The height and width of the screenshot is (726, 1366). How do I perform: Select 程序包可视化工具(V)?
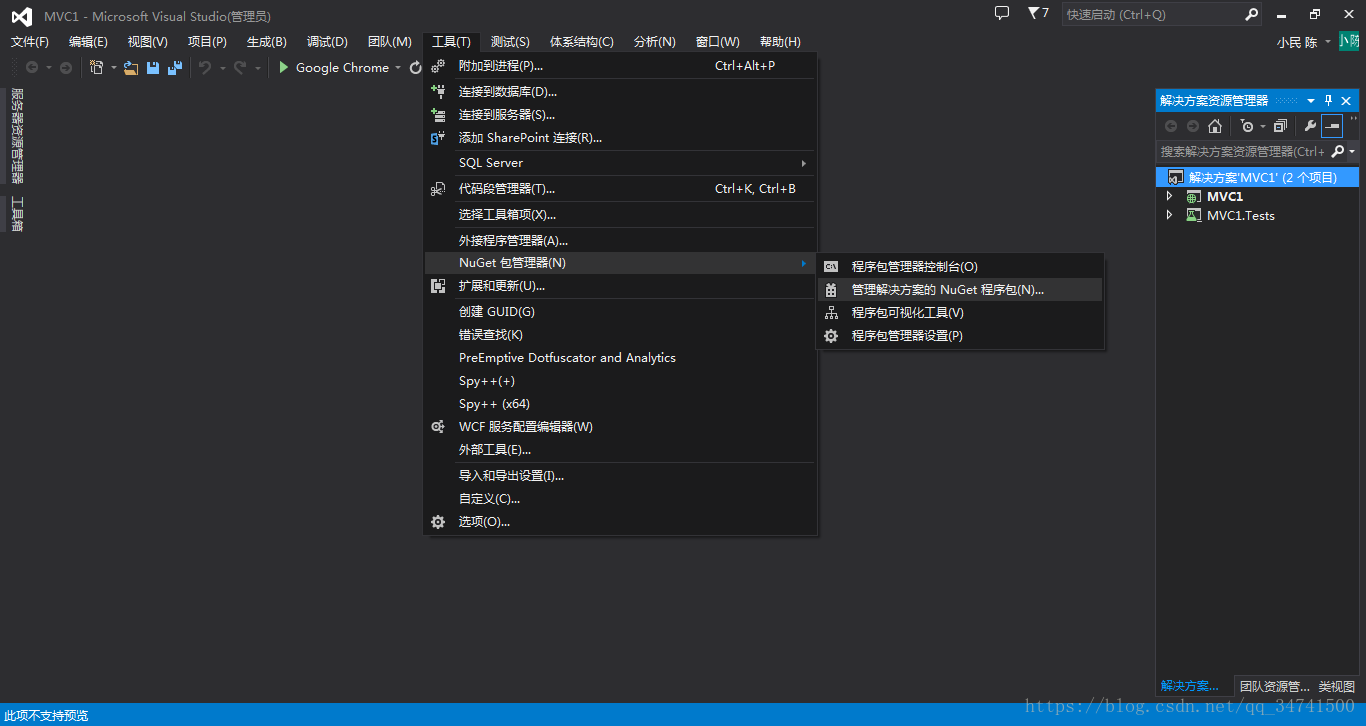[960, 313]
